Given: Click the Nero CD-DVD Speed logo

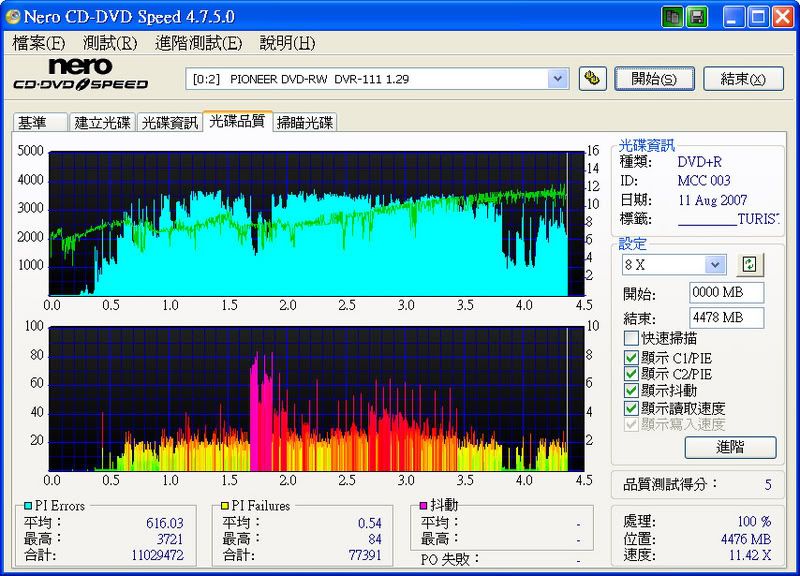Looking at the screenshot, I should tap(80, 74).
